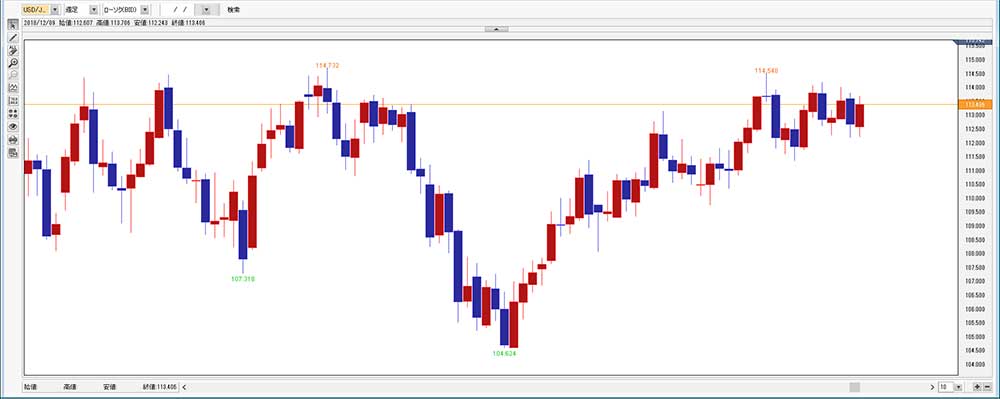Select the arrow pointer tool

pos(13,25)
